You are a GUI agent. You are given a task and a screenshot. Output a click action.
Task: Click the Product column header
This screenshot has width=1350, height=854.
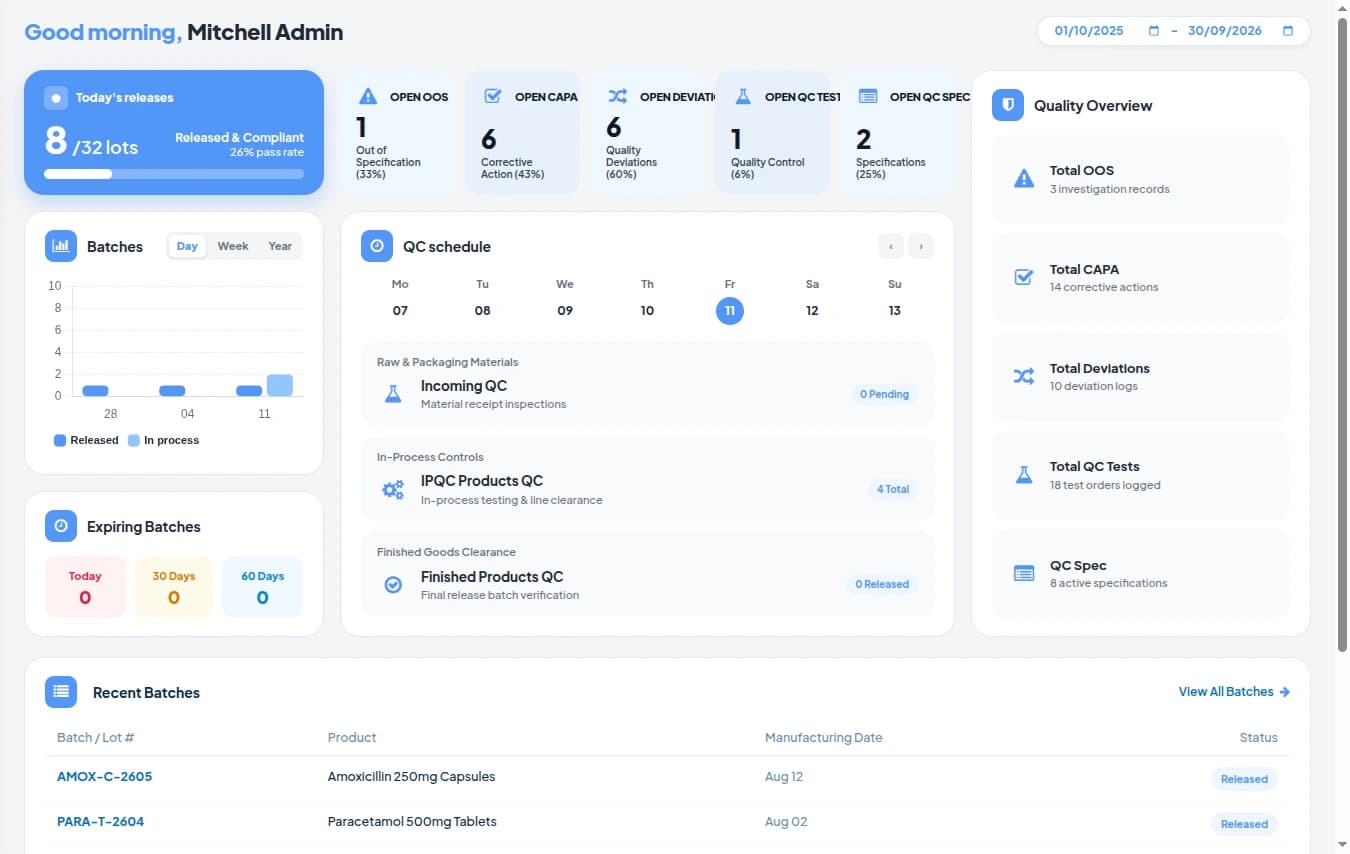tap(352, 738)
